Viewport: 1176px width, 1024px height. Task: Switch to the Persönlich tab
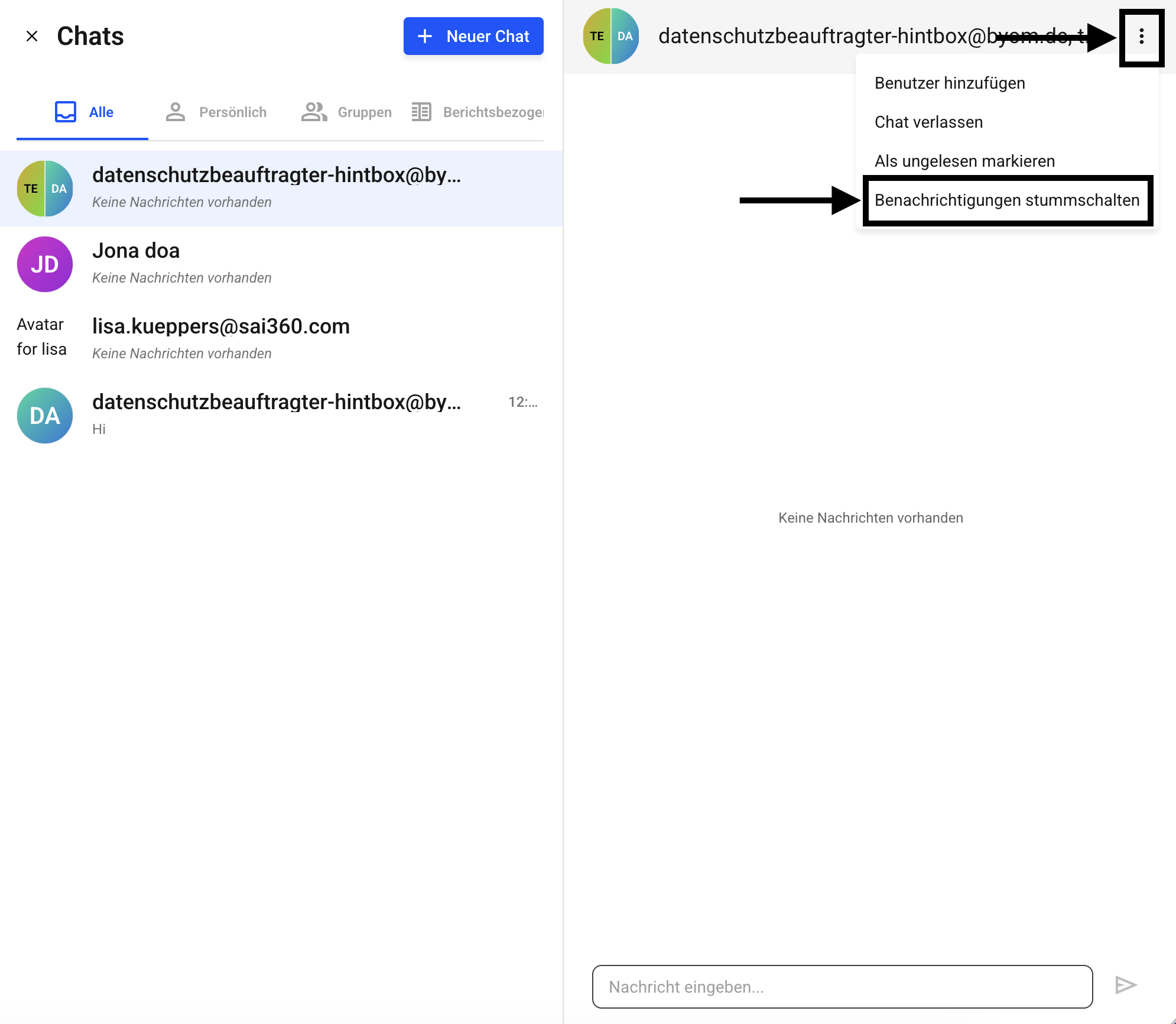tap(216, 112)
